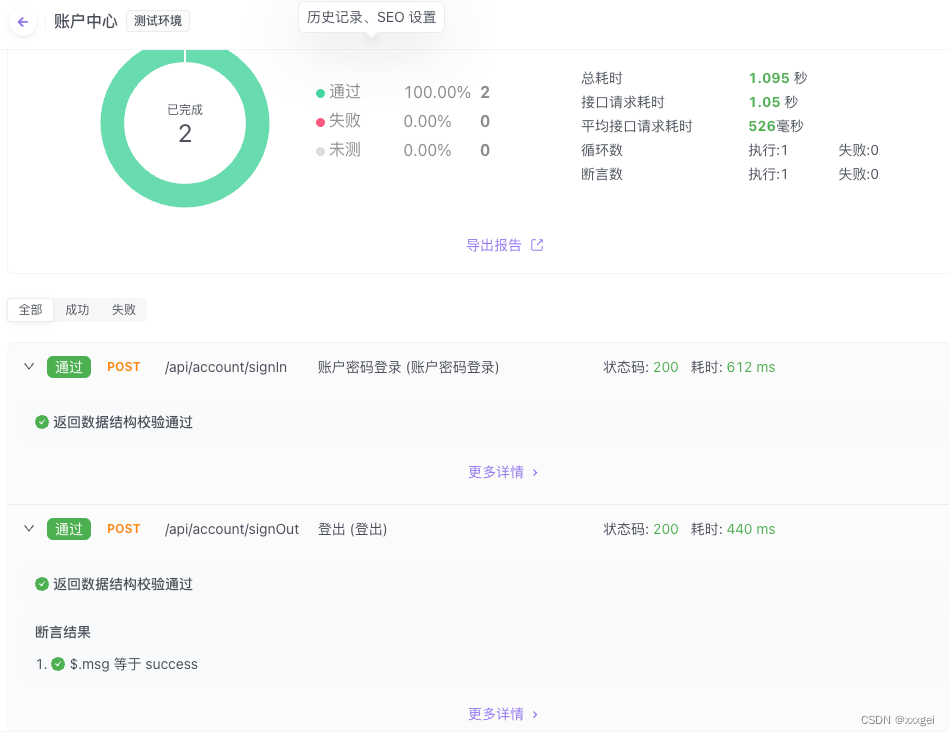949x736 pixels.
Task: Open the export icon next to 导出报告
Action: tap(537, 245)
